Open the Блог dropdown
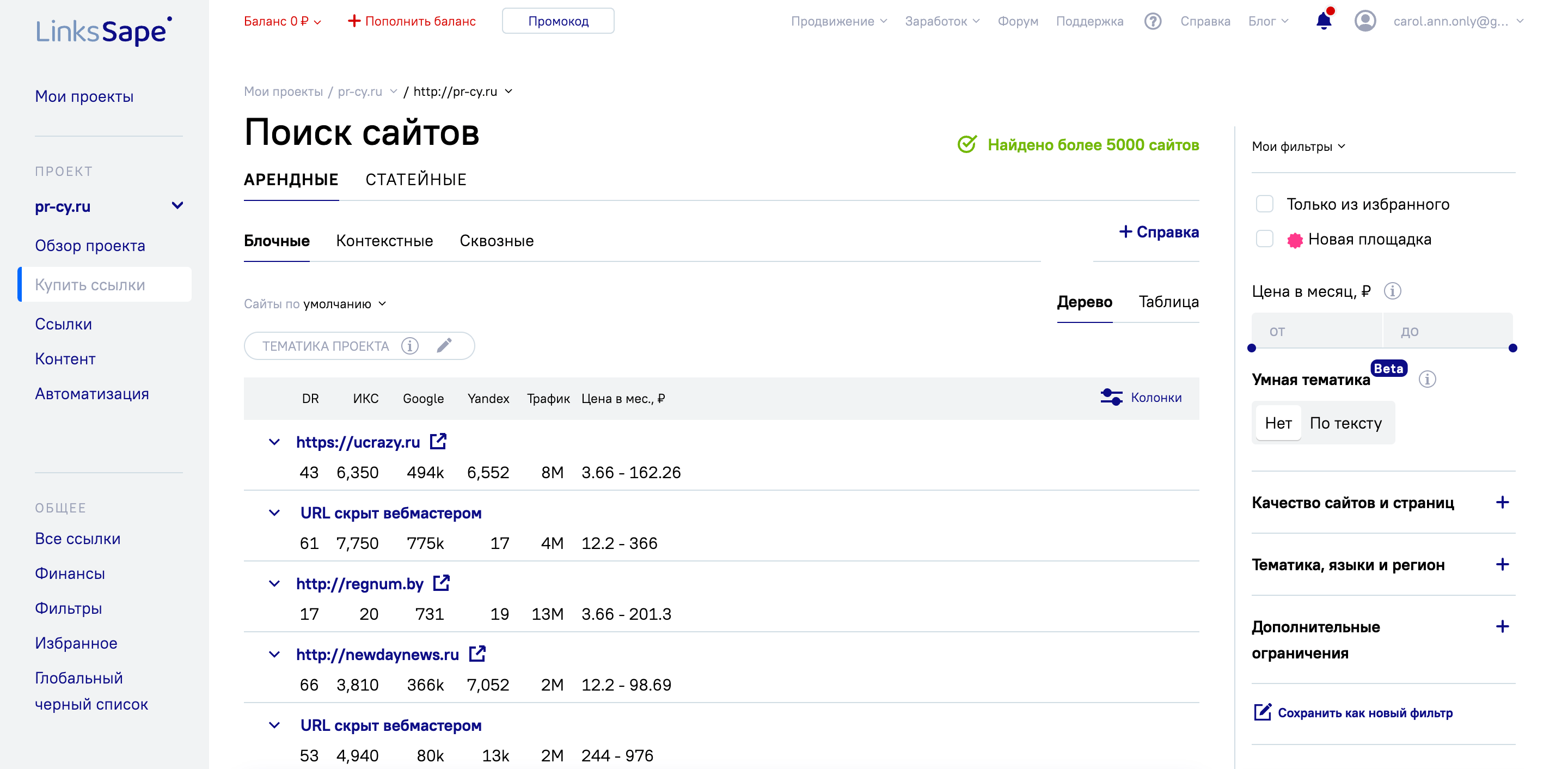Screen dimensions: 1568x769 click(x=1269, y=21)
